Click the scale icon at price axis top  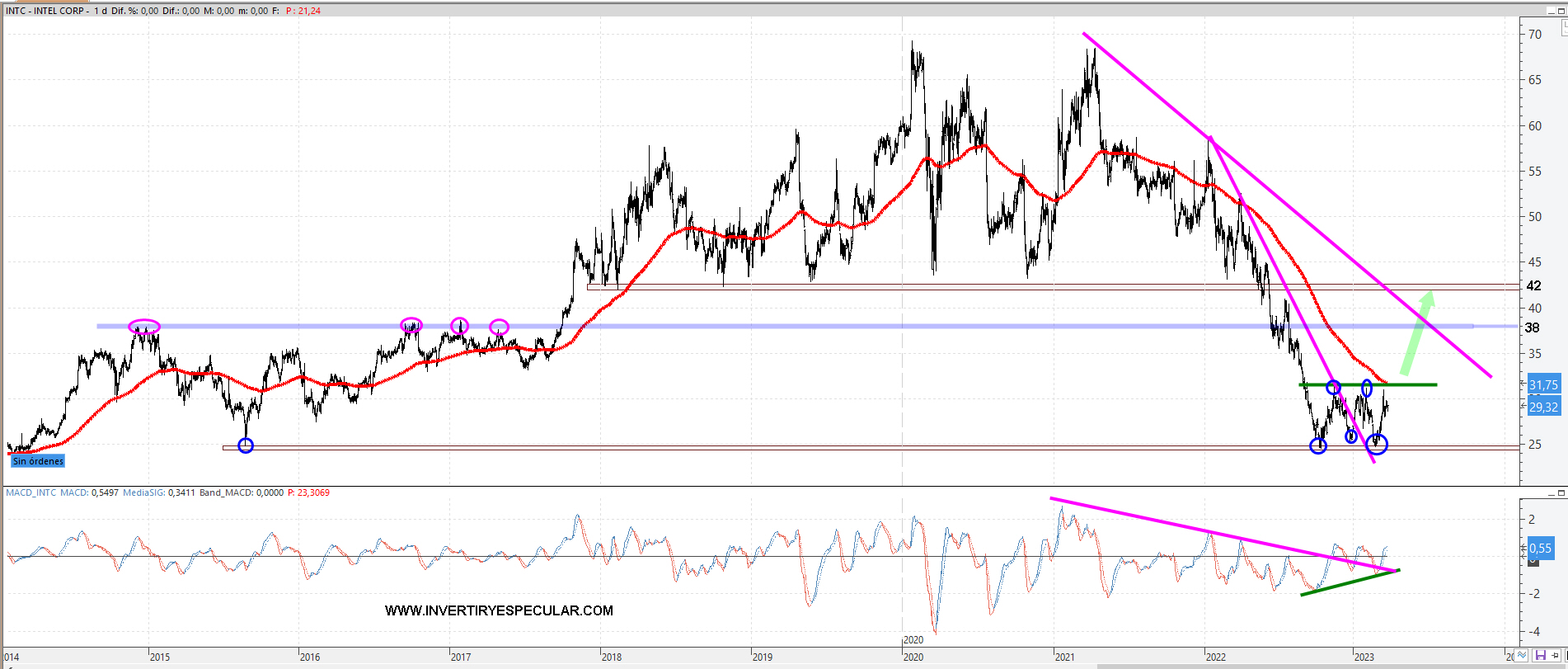(x=1563, y=27)
